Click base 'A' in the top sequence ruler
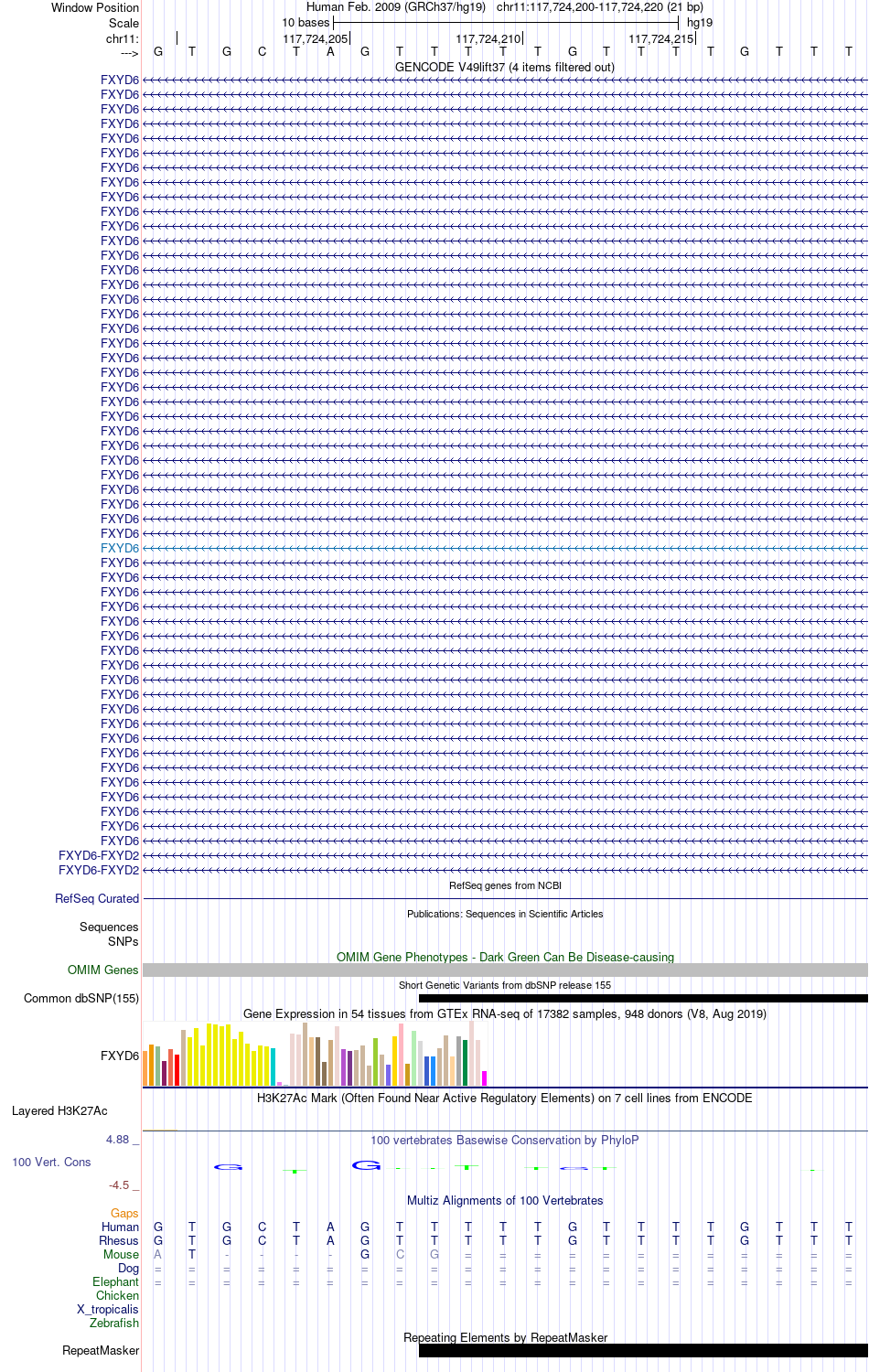869x1372 pixels. [330, 51]
